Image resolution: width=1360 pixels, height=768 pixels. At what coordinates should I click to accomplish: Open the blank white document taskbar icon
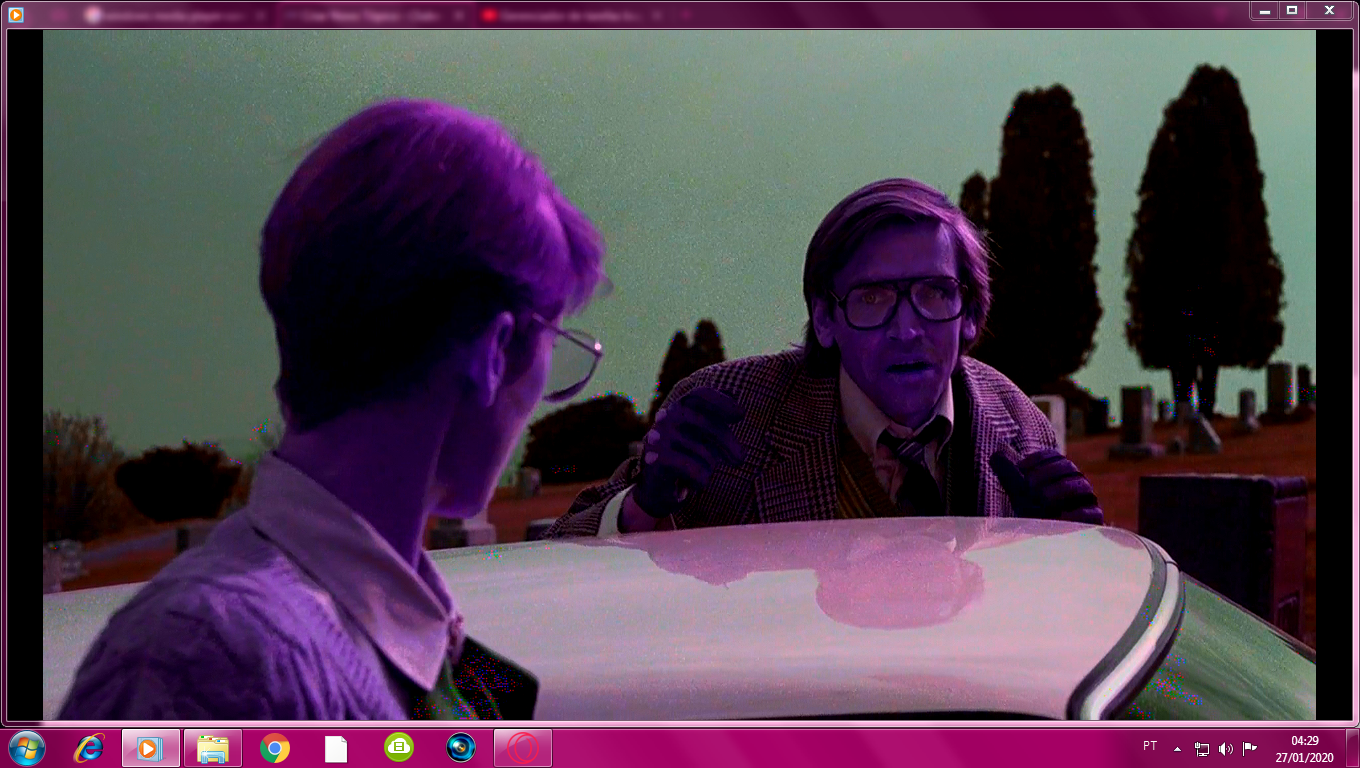[x=336, y=748]
